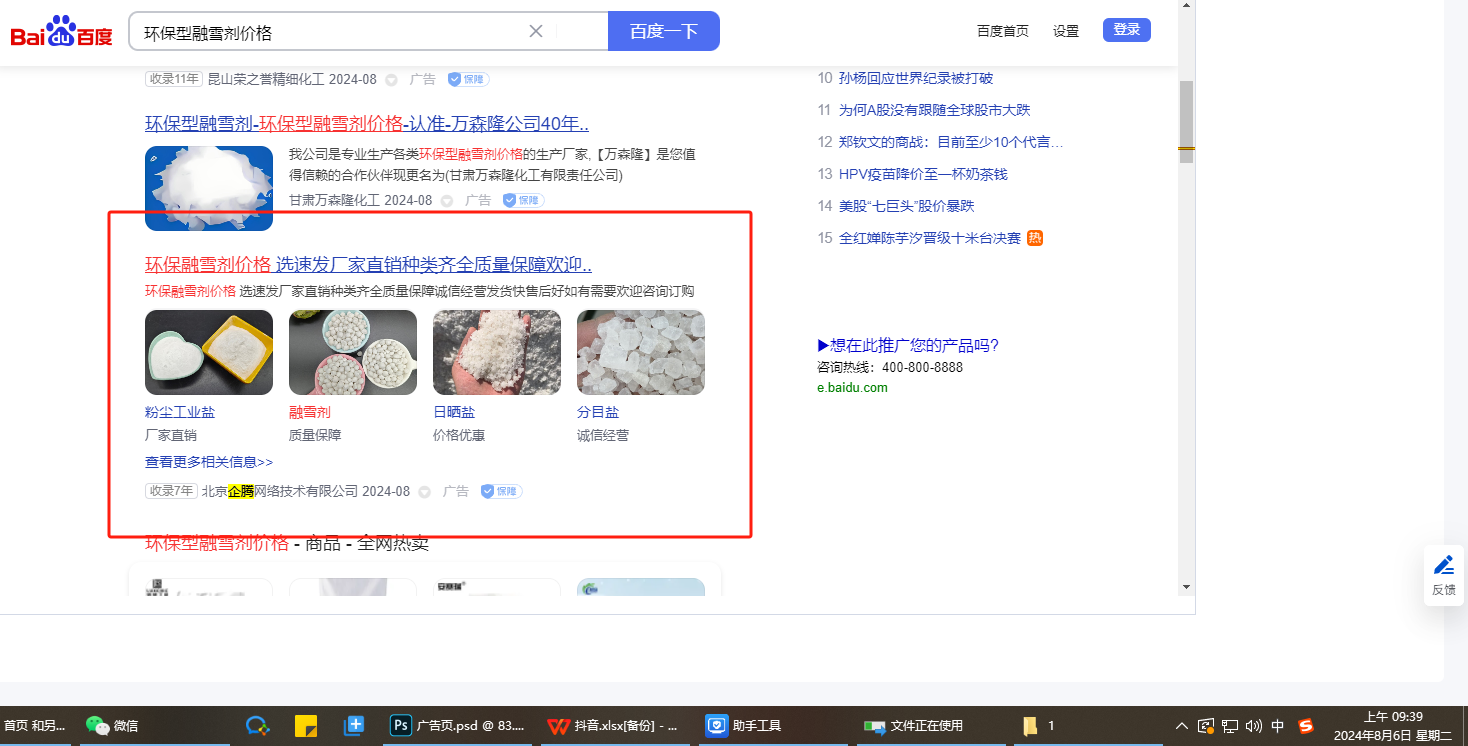Open hot search 孙杨回应世界纪录被打破
This screenshot has width=1468, height=746.
click(916, 78)
